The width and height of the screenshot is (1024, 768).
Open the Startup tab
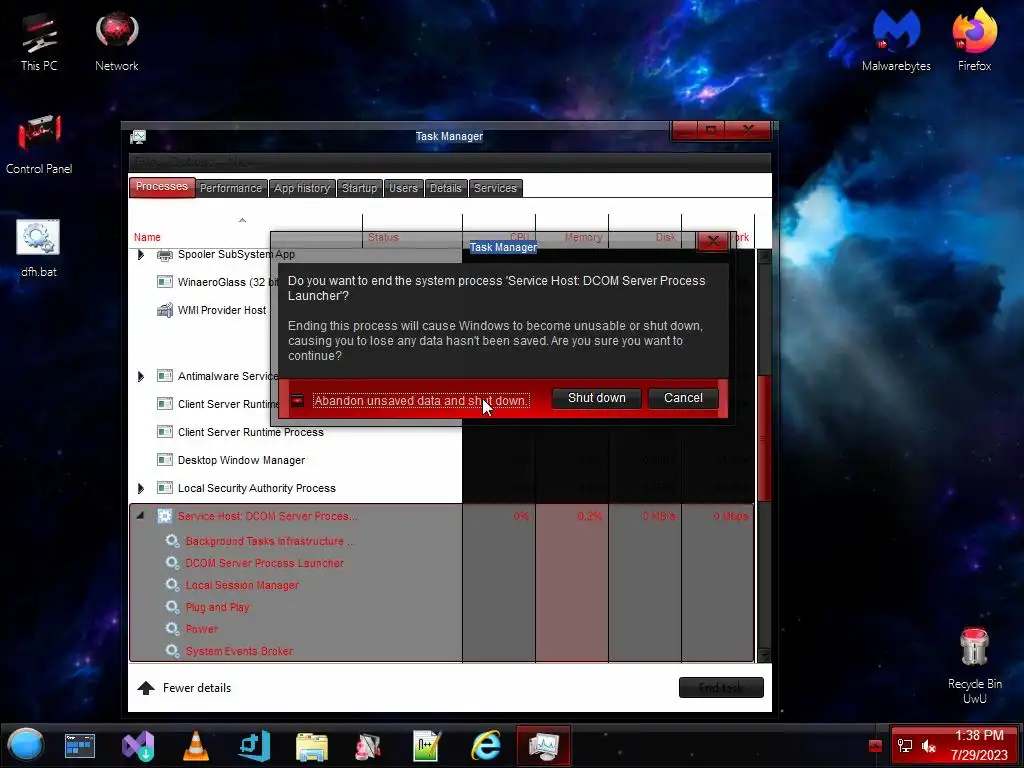359,188
